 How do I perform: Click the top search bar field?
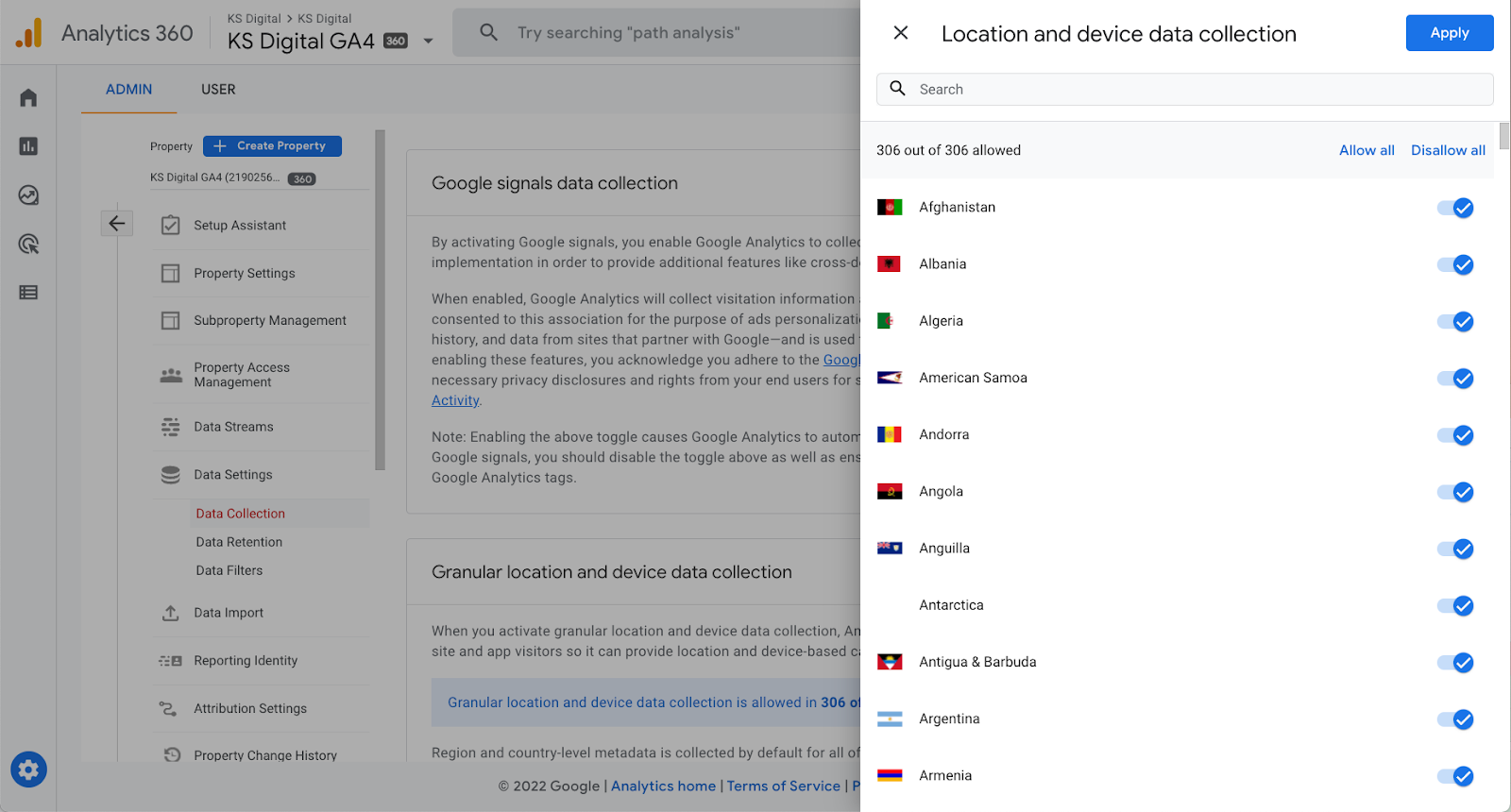click(x=656, y=33)
